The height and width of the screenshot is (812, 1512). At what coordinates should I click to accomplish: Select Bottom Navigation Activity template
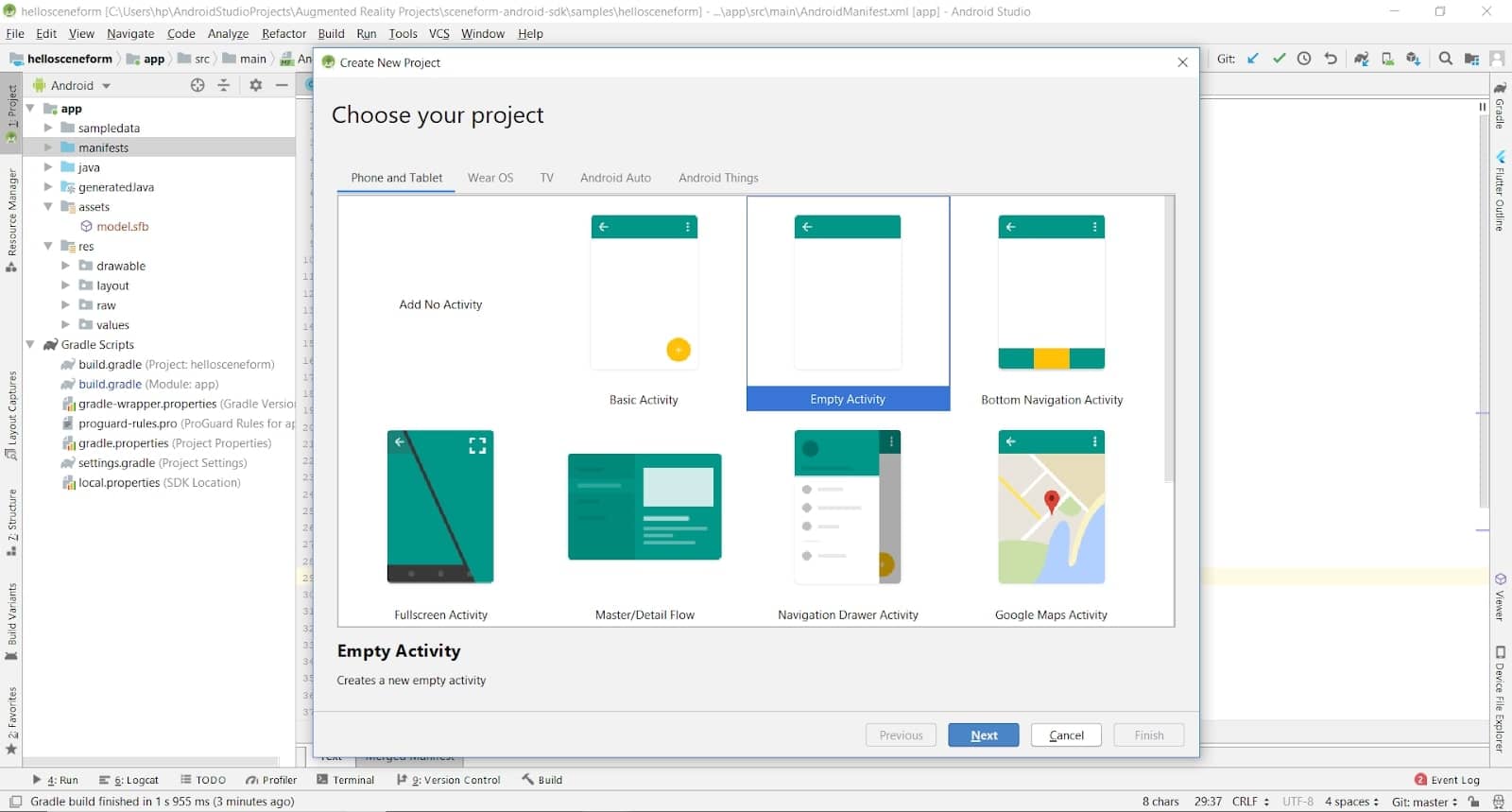1052,304
